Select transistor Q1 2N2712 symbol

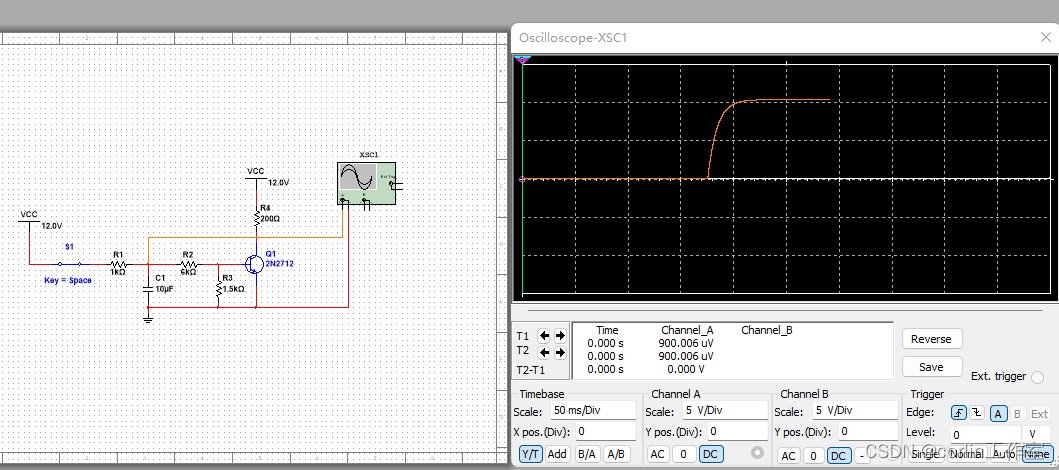[x=255, y=264]
